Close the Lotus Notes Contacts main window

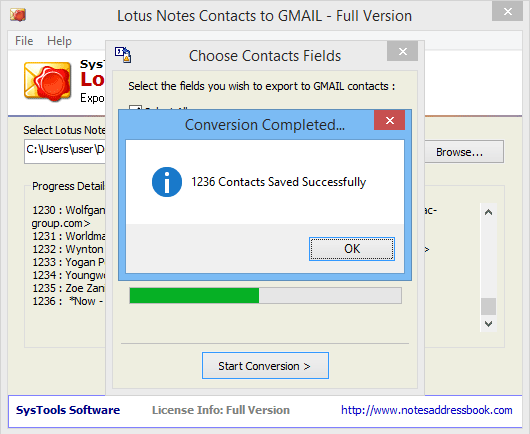pyautogui.click(x=507, y=12)
